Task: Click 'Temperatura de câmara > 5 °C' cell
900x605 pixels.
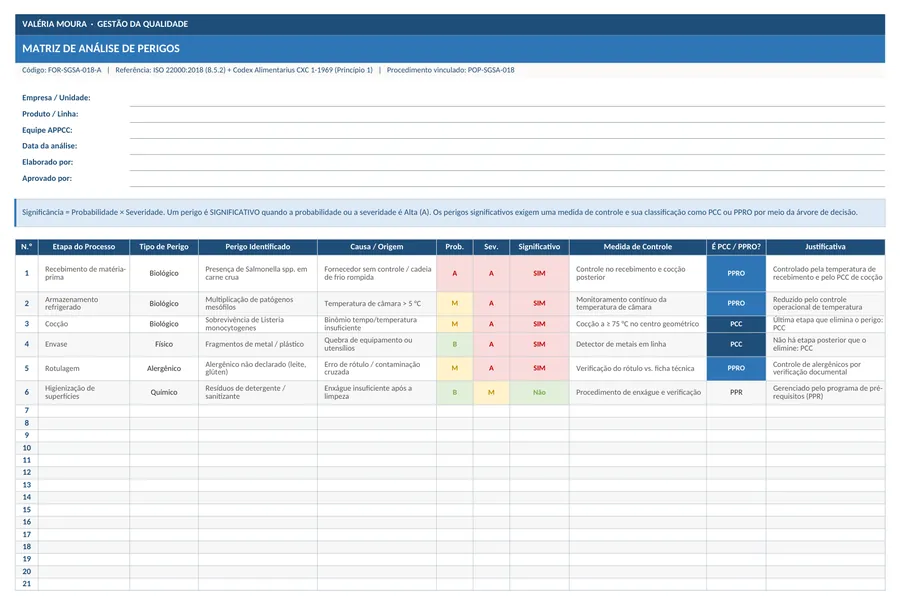Action: point(377,303)
